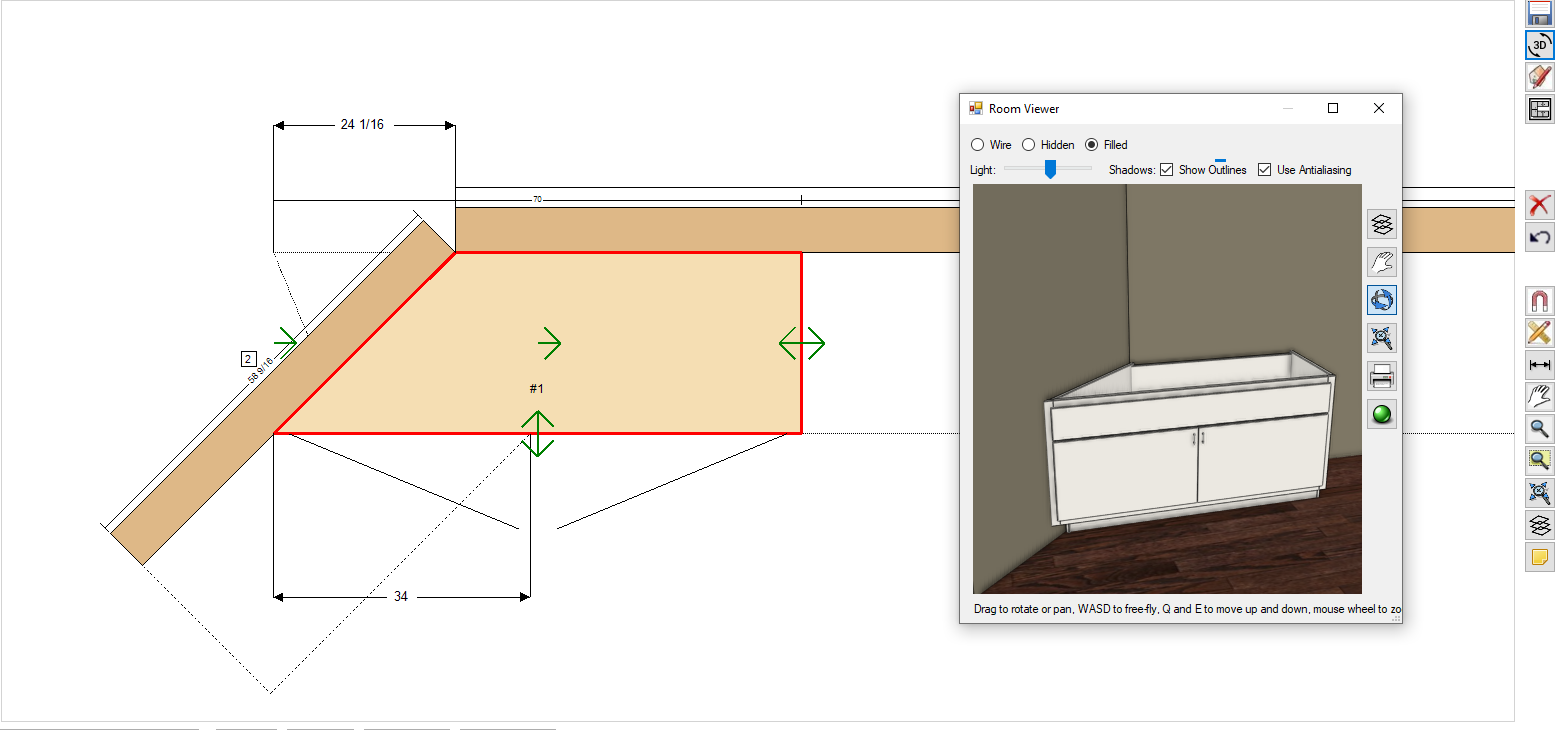Select the dimension measurement tool
The height and width of the screenshot is (730, 1558).
pos(1540,365)
